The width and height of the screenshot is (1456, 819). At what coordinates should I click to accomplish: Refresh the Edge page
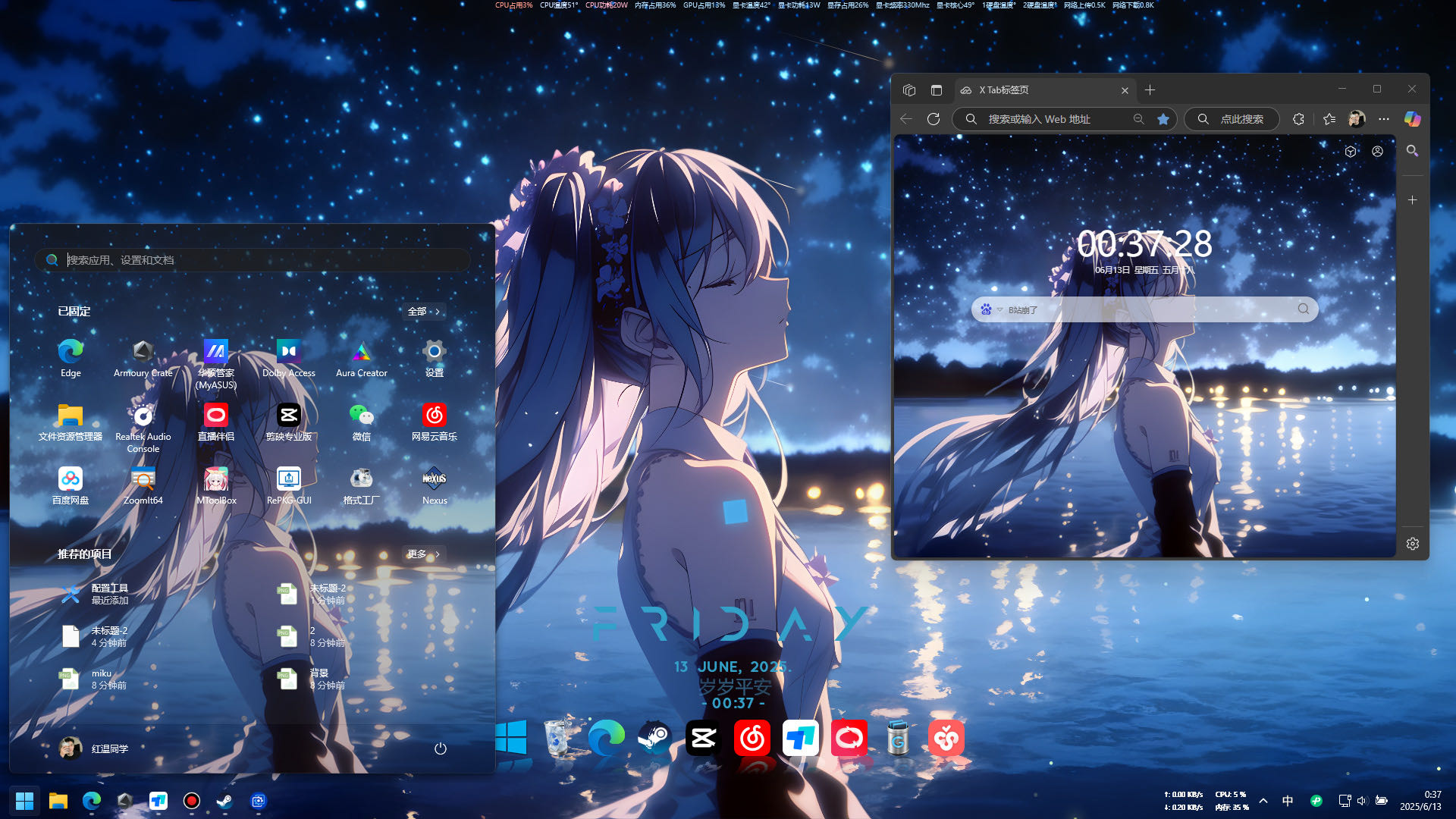click(934, 119)
